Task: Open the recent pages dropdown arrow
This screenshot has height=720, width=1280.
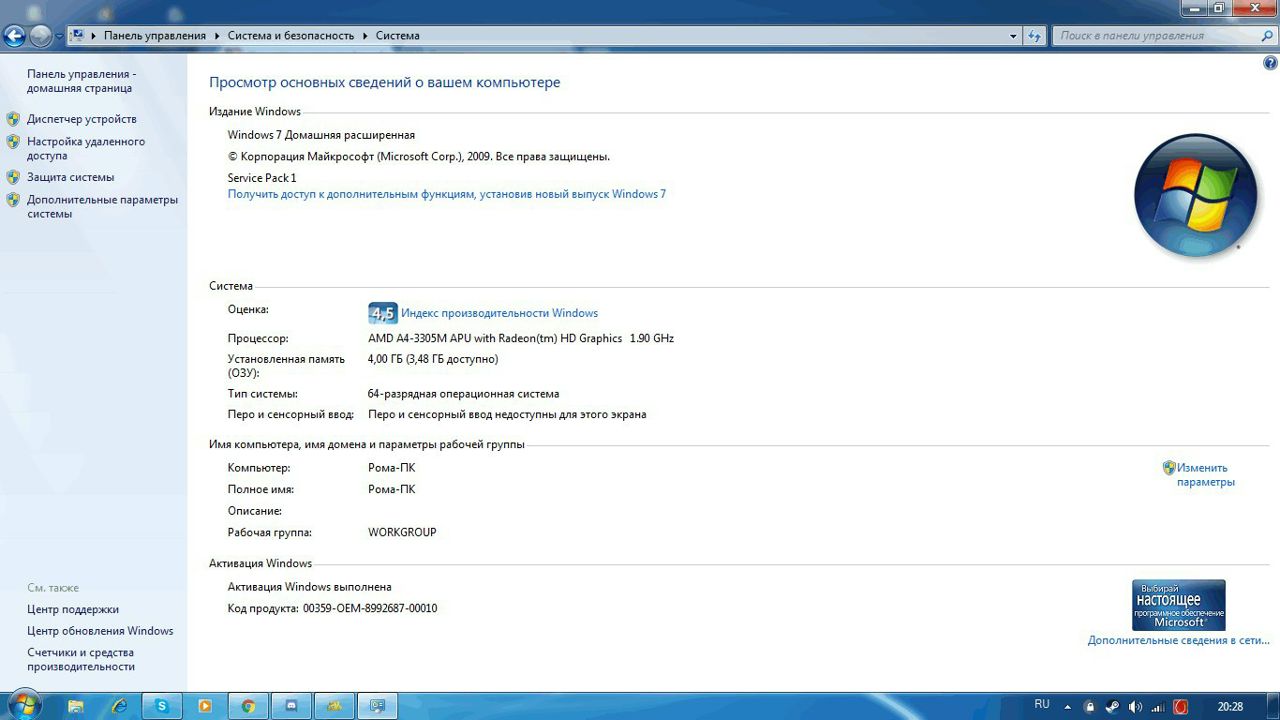Action: click(x=59, y=36)
